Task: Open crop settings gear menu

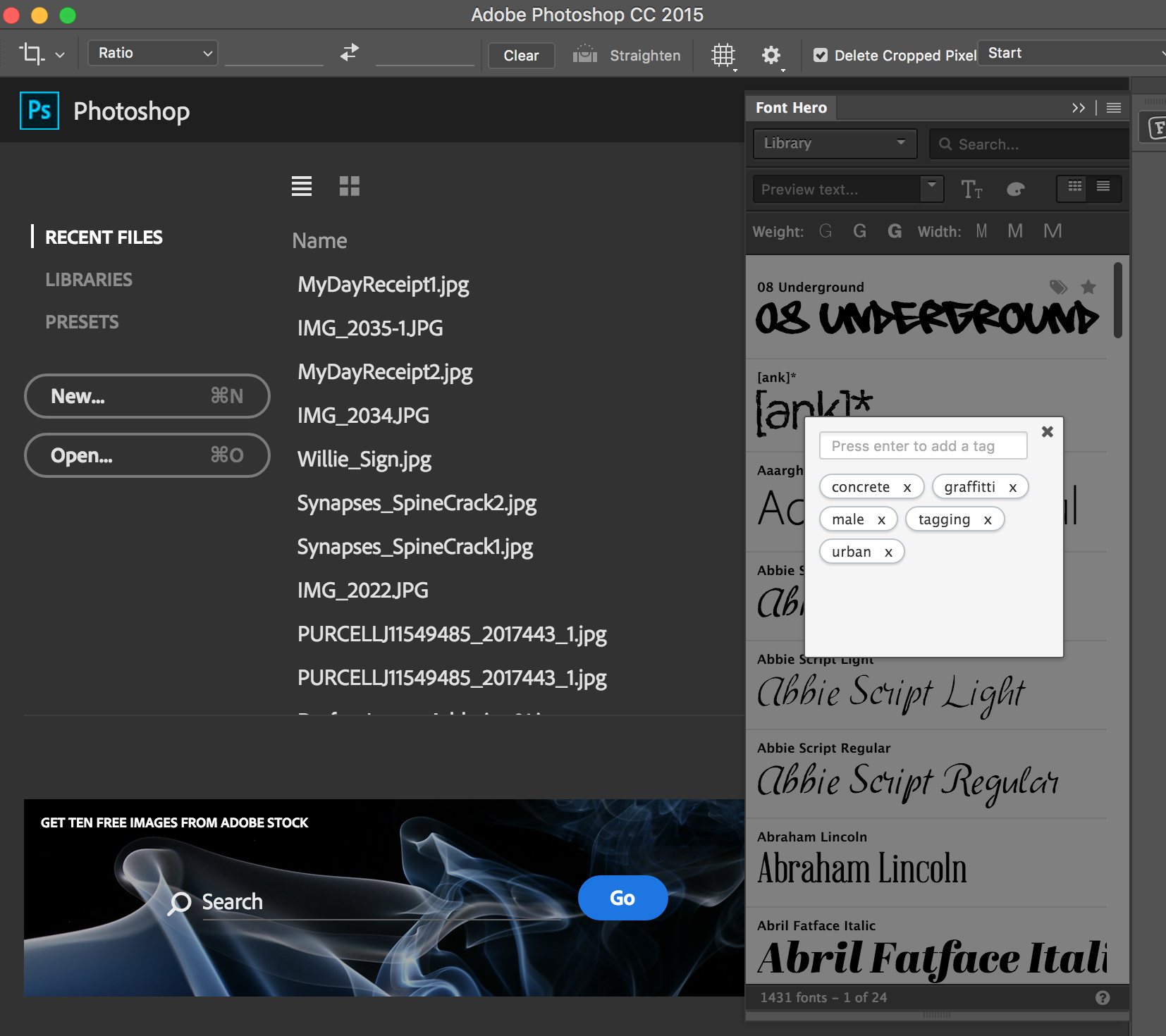Action: [771, 55]
